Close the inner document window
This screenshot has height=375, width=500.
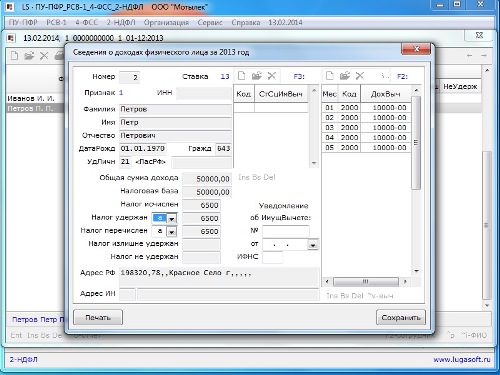pos(479,35)
